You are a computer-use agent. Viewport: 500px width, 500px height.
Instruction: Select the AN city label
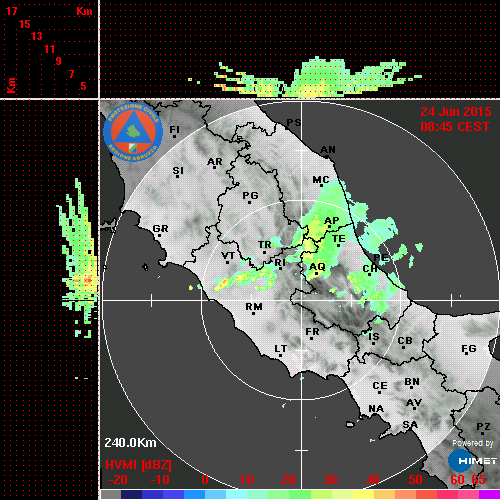[328, 150]
